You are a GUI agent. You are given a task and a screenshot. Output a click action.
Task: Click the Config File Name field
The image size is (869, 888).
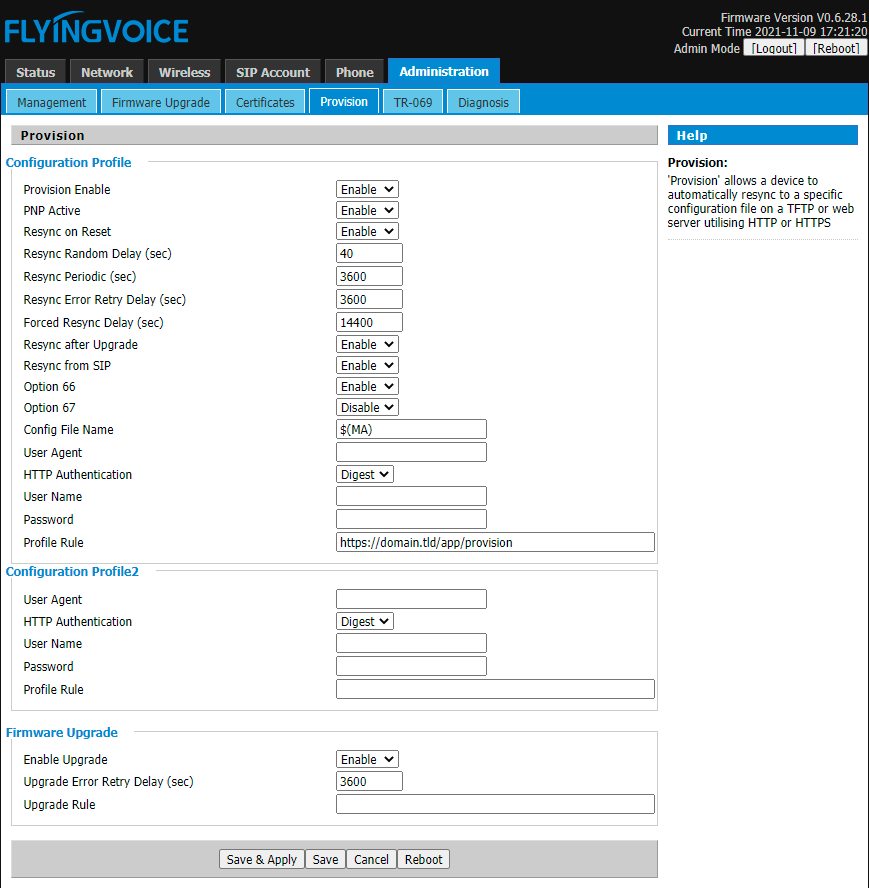point(411,429)
